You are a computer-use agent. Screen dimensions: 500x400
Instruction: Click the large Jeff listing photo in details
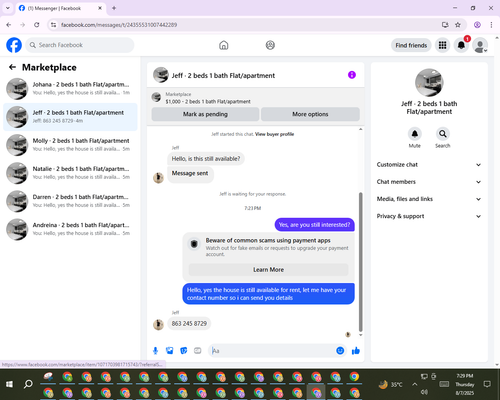tap(429, 83)
